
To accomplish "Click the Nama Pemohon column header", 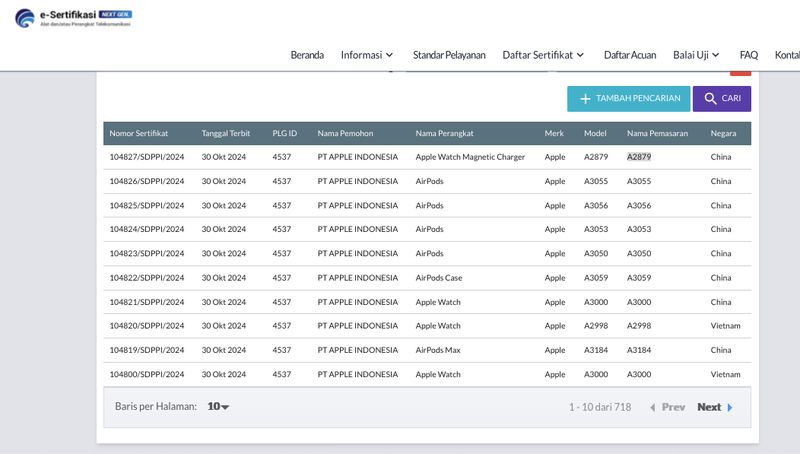I will (x=345, y=133).
